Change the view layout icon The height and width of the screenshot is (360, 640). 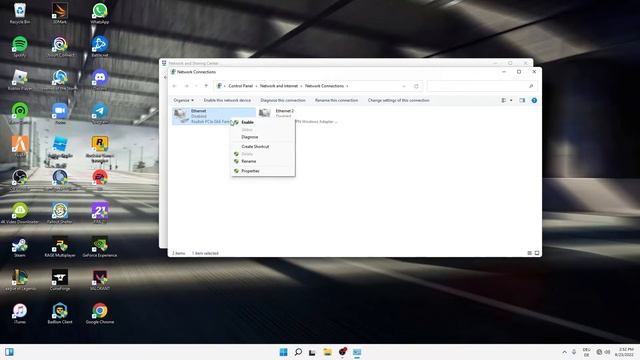[504, 100]
